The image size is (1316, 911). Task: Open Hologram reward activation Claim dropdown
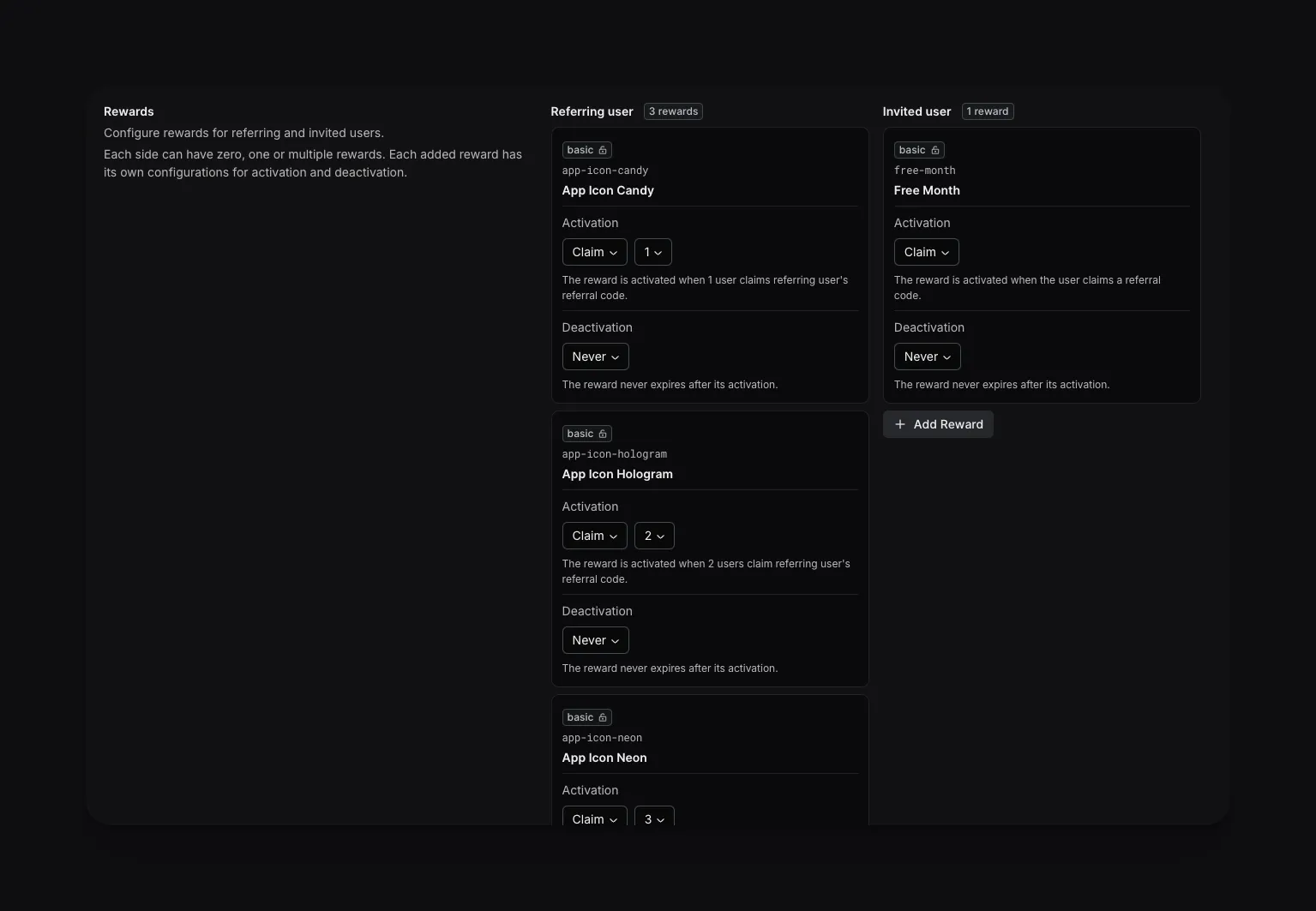(x=594, y=536)
